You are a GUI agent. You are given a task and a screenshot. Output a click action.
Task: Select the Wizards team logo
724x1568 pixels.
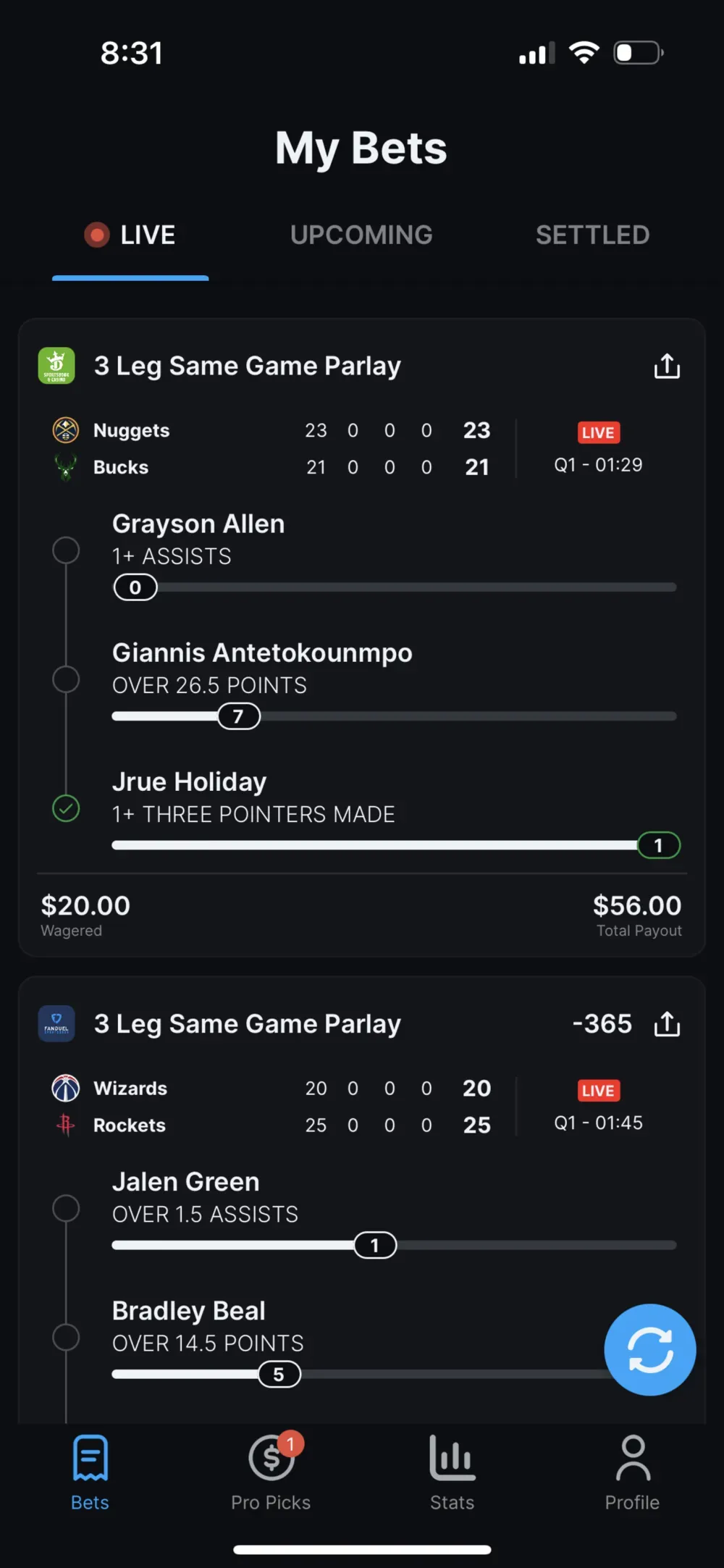(65, 1088)
